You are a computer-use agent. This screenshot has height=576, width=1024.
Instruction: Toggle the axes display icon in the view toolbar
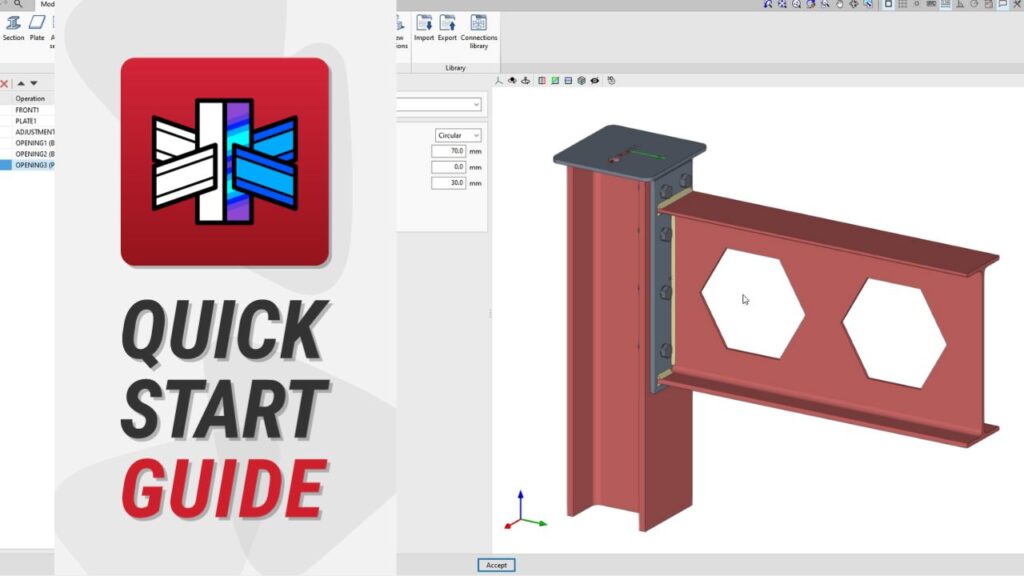pyautogui.click(x=499, y=81)
